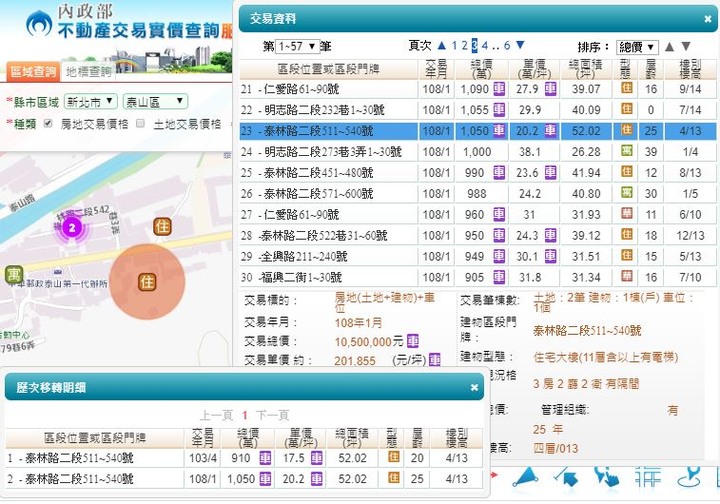Viewport: 720px width, 504px height.
Task: Go to page 6 of results
Action: pos(506,45)
